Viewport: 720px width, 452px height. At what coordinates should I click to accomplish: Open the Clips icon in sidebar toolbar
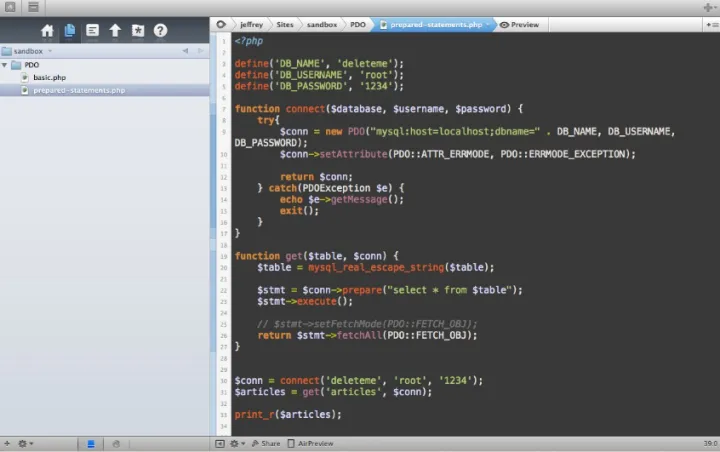point(93,30)
